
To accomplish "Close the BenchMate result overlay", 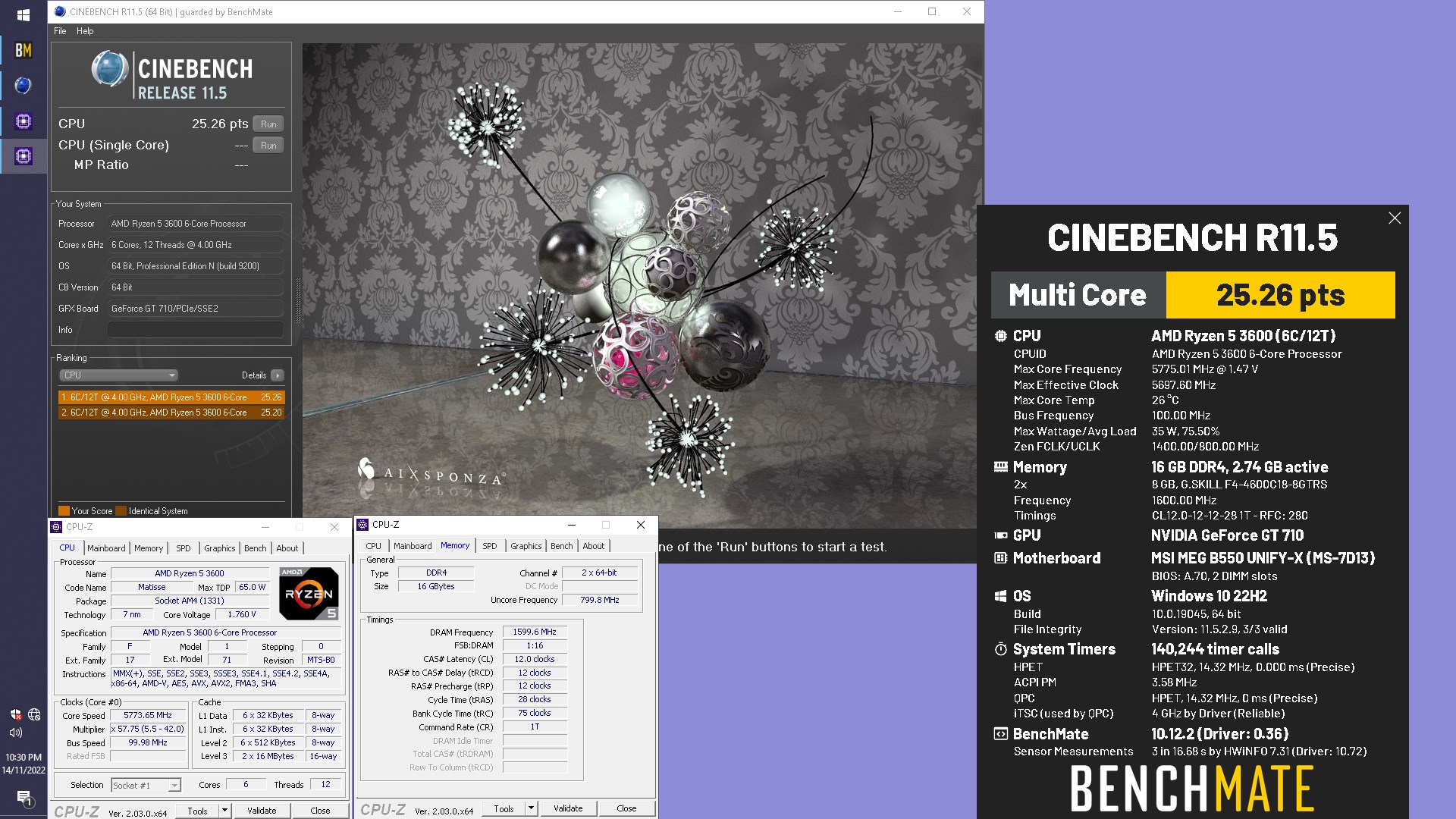I will pyautogui.click(x=1395, y=218).
